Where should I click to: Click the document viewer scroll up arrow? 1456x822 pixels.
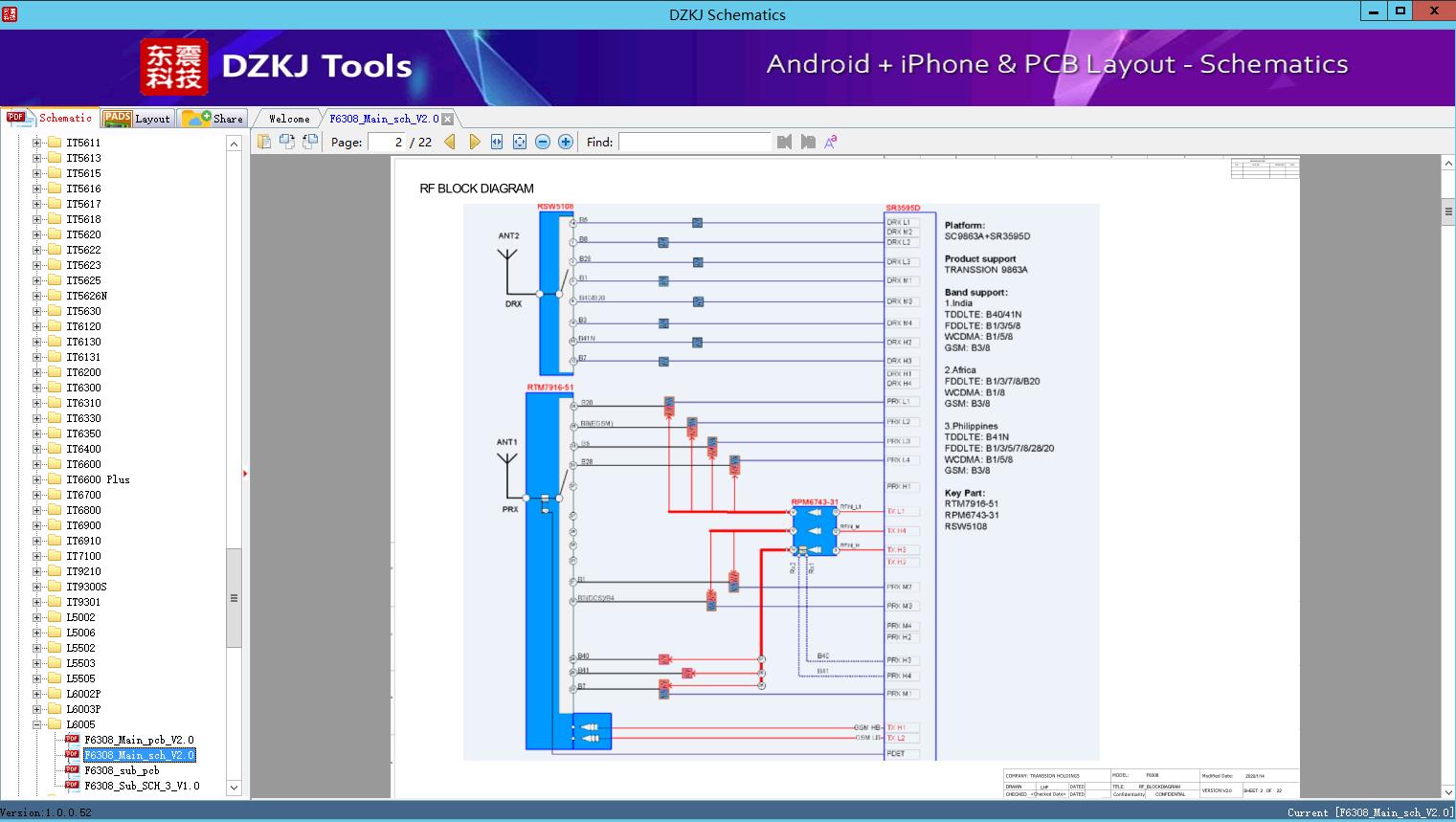coord(1448,165)
